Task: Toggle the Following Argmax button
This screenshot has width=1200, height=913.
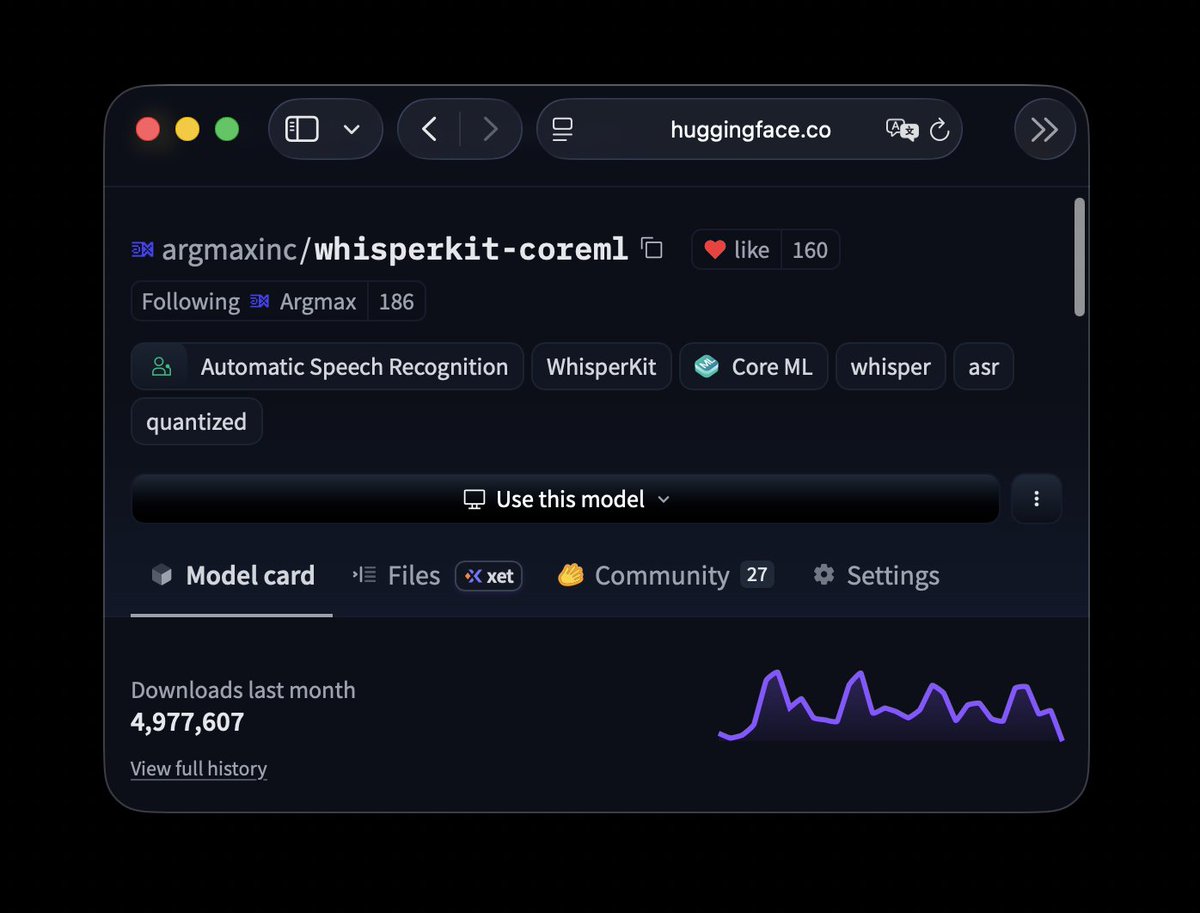Action: click(x=249, y=301)
